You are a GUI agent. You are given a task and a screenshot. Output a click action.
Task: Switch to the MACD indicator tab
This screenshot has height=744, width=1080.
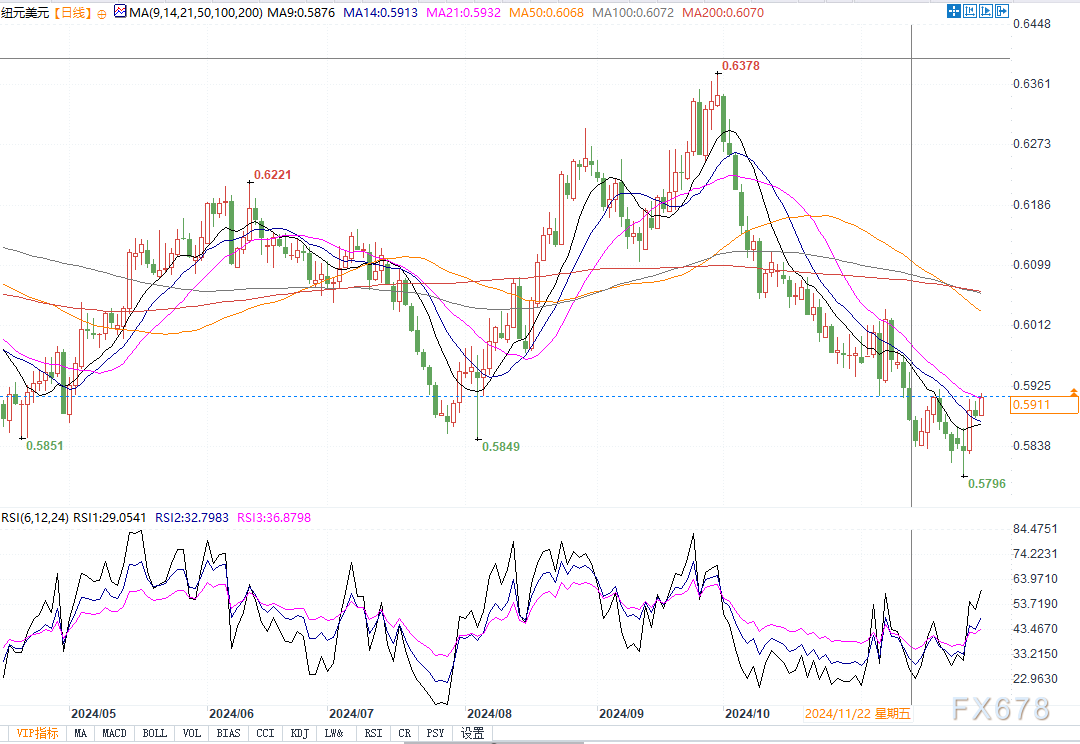pos(114,733)
